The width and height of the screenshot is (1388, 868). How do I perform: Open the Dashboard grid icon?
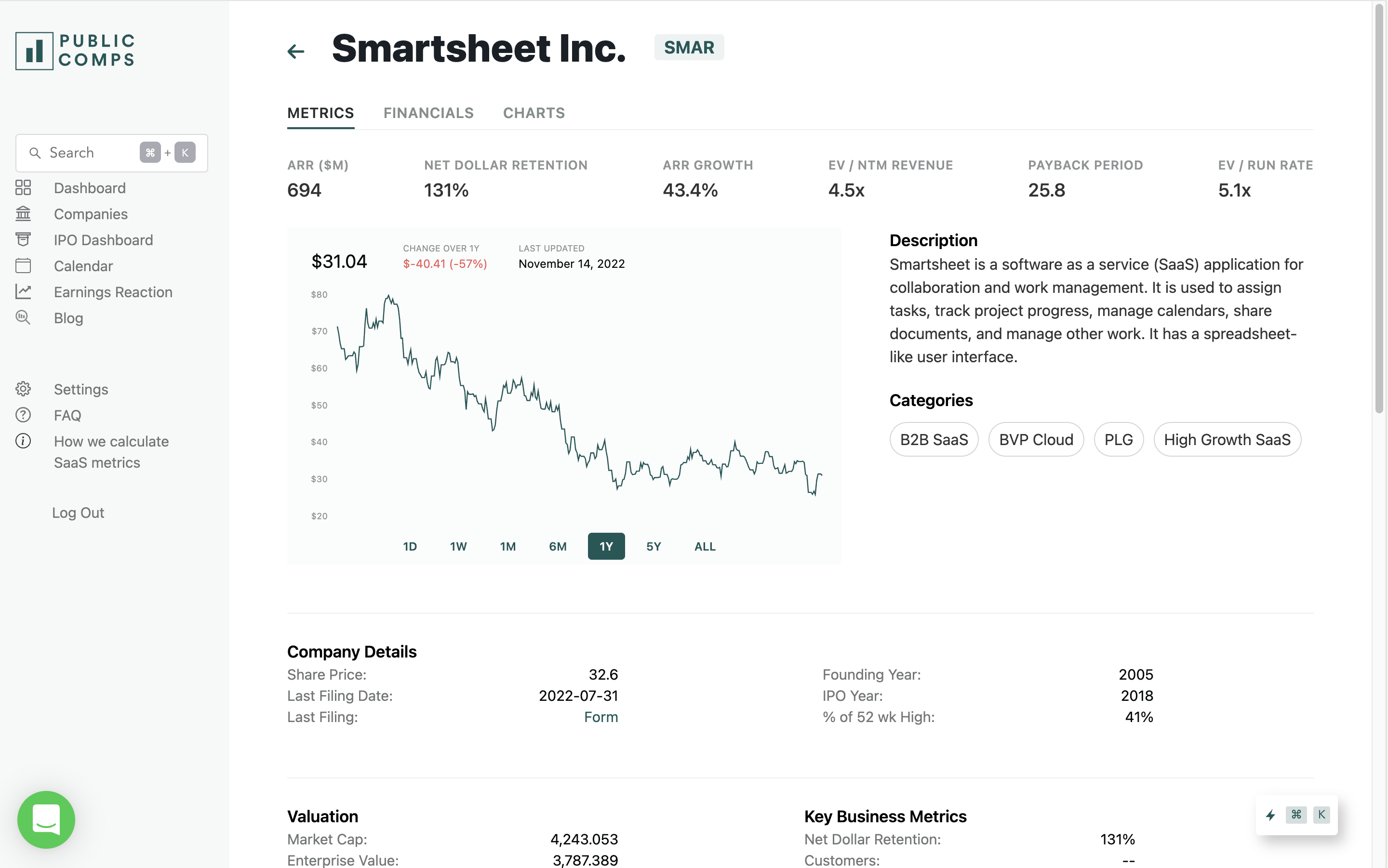[23, 188]
